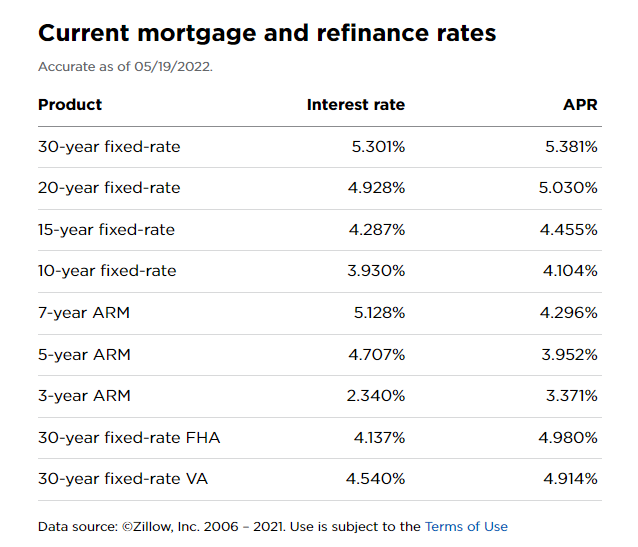Viewport: 638px width, 547px height.
Task: Click the Interest rate column header
Action: pos(355,105)
